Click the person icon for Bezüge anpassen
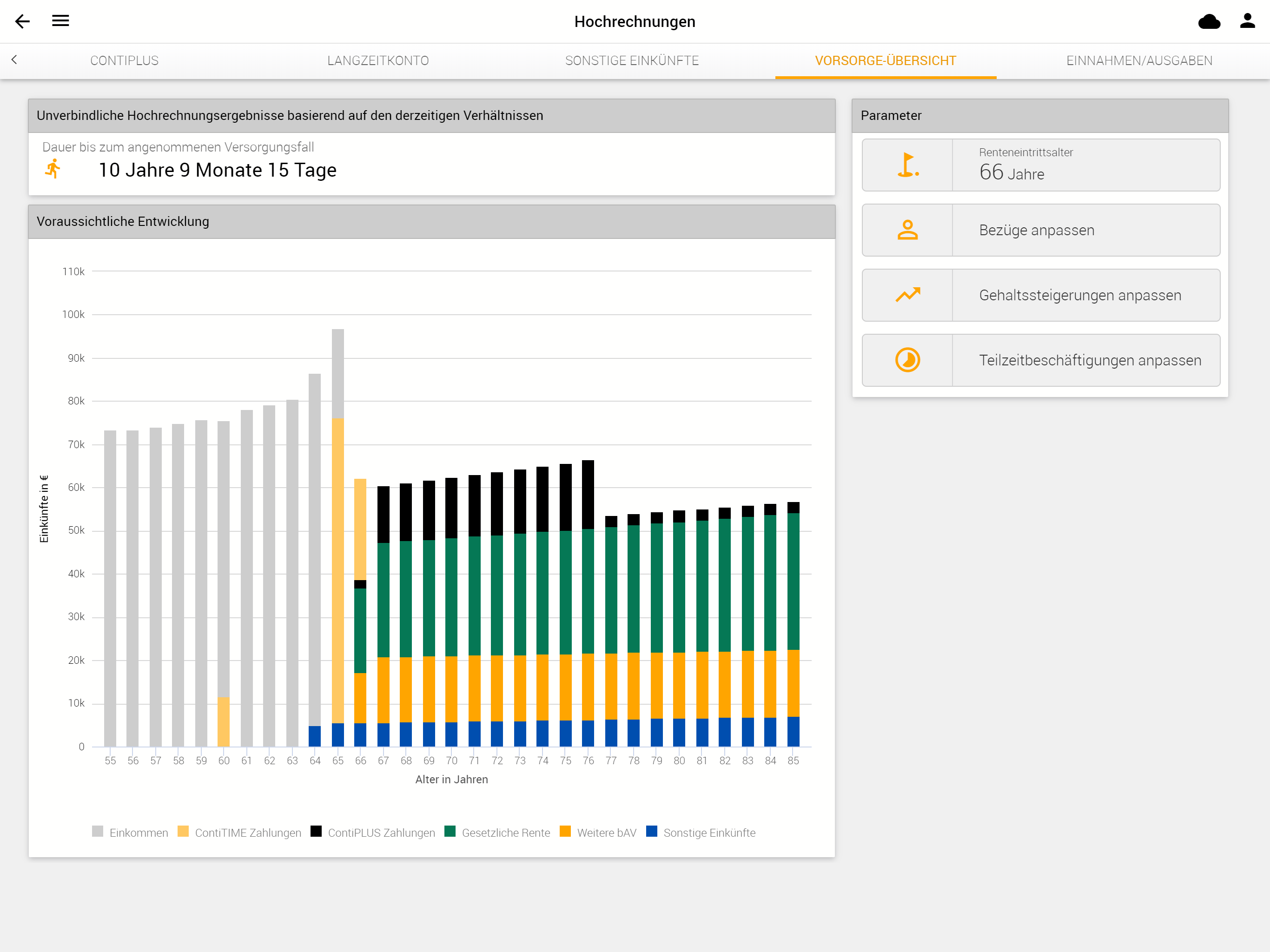Viewport: 1270px width, 952px height. [908, 230]
